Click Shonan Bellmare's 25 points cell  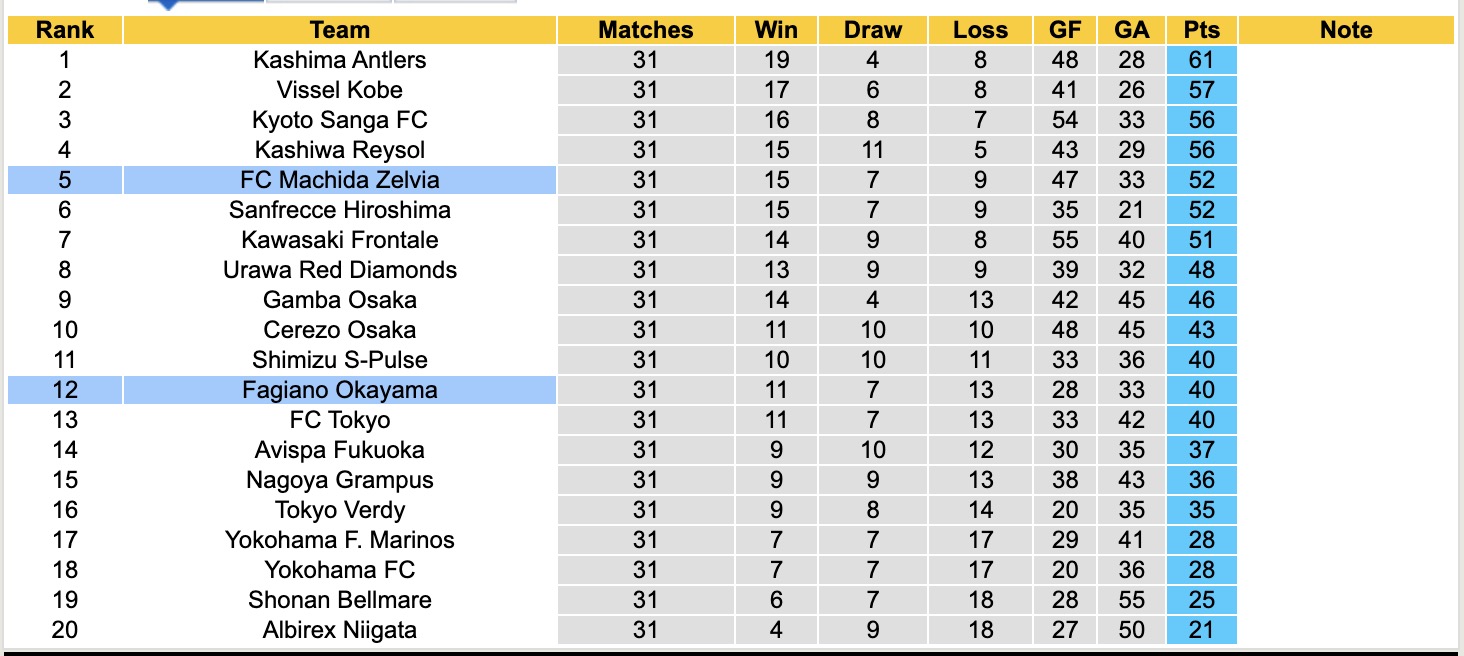1201,600
